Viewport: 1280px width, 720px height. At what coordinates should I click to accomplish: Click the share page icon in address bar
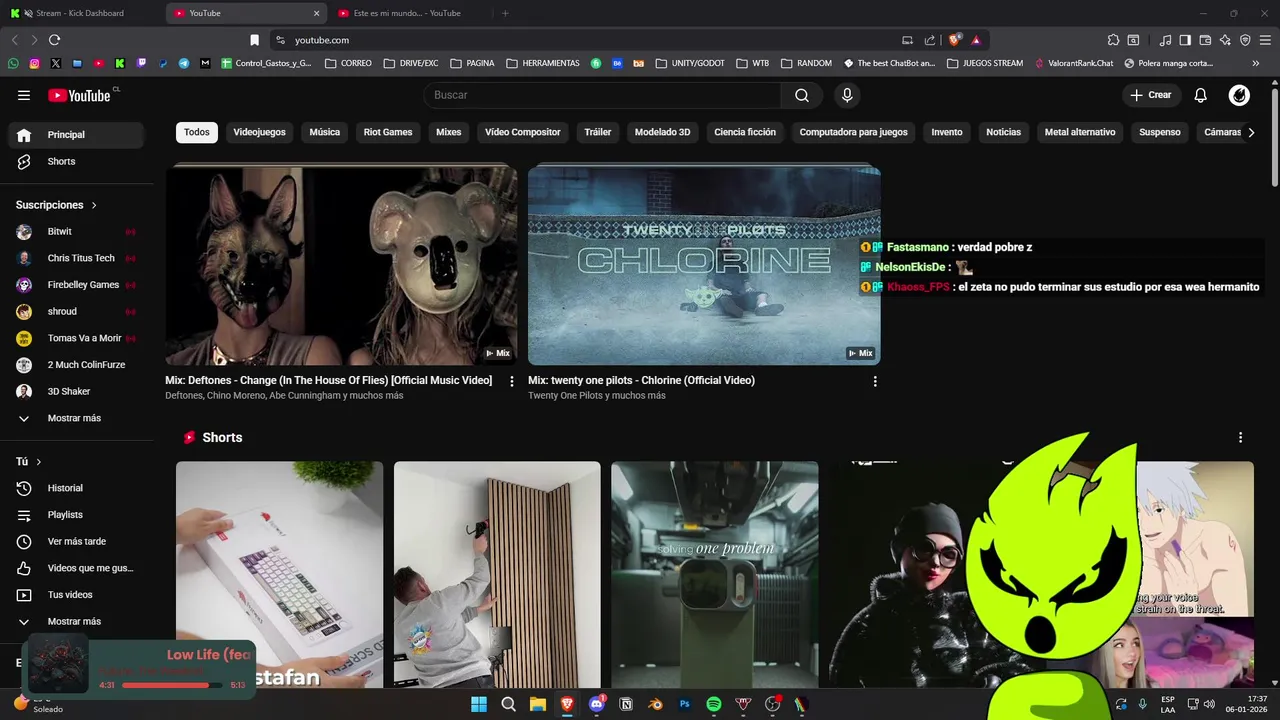click(x=930, y=40)
